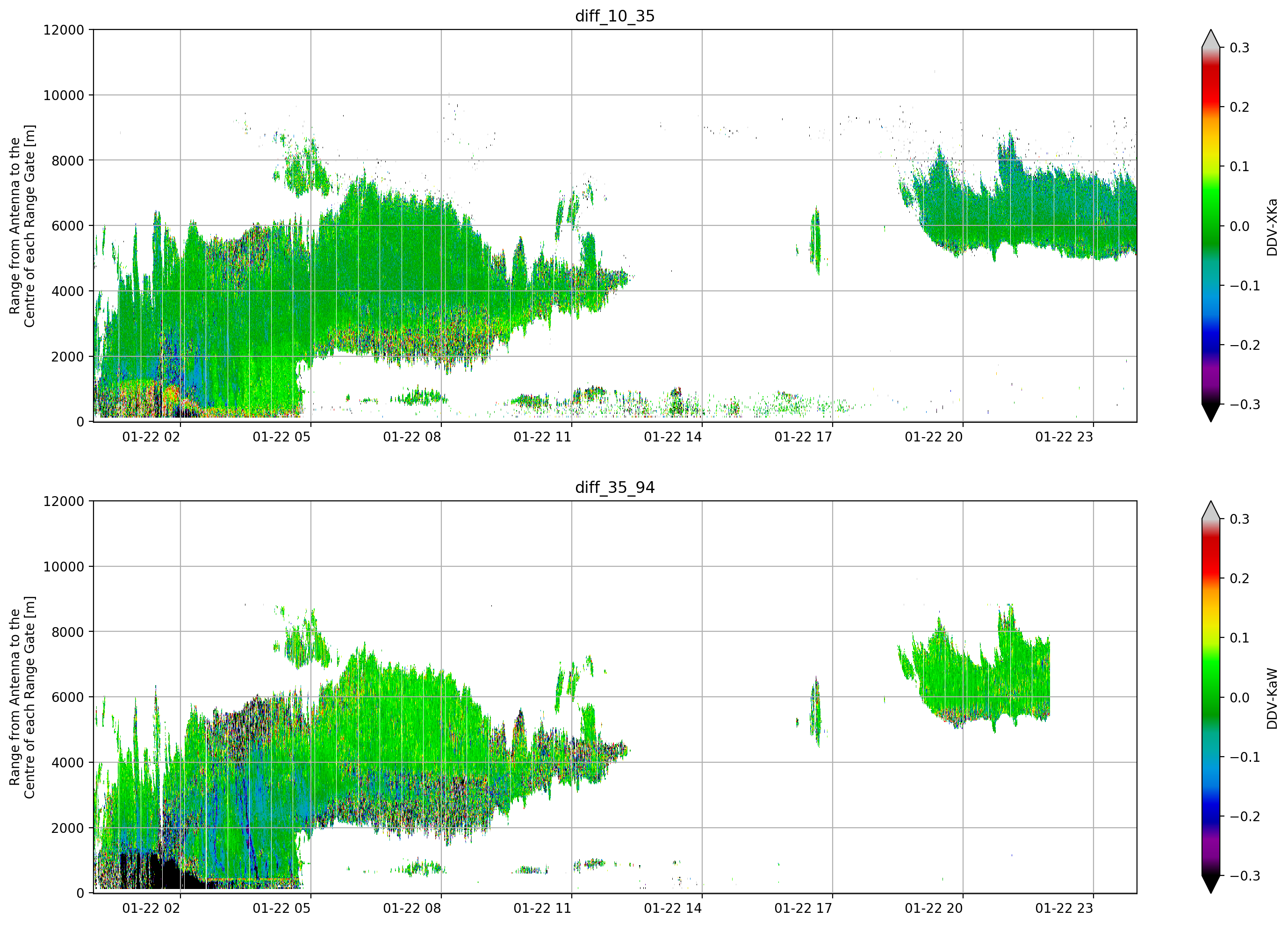The width and height of the screenshot is (1288, 925).
Task: Click the "0.2" tick on DDV-XKa colorbar
Action: tap(1240, 108)
